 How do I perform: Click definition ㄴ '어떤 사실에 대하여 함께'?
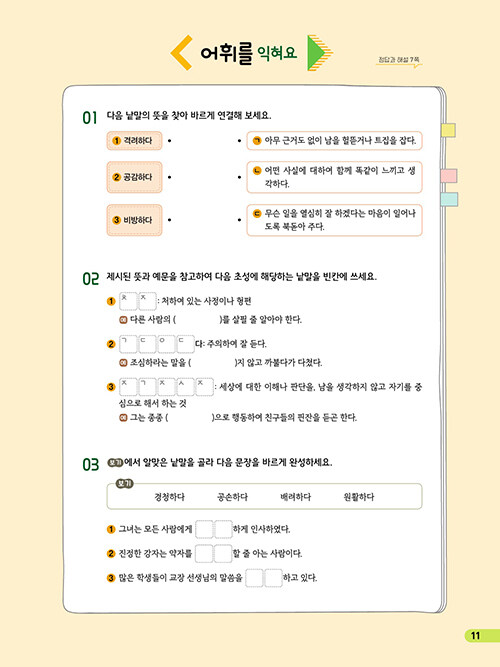[334, 177]
